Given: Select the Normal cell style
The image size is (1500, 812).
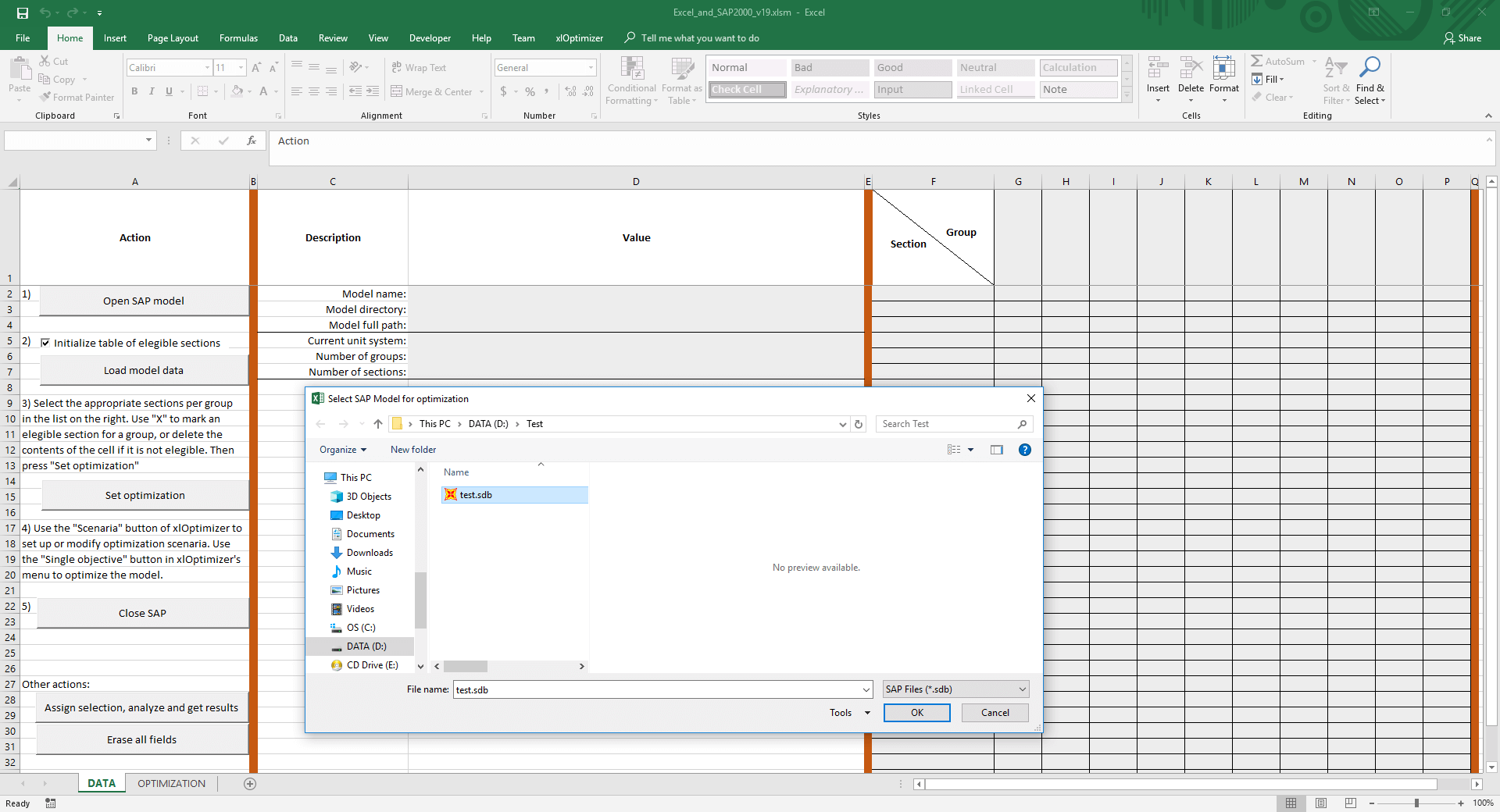Looking at the screenshot, I should tap(747, 68).
